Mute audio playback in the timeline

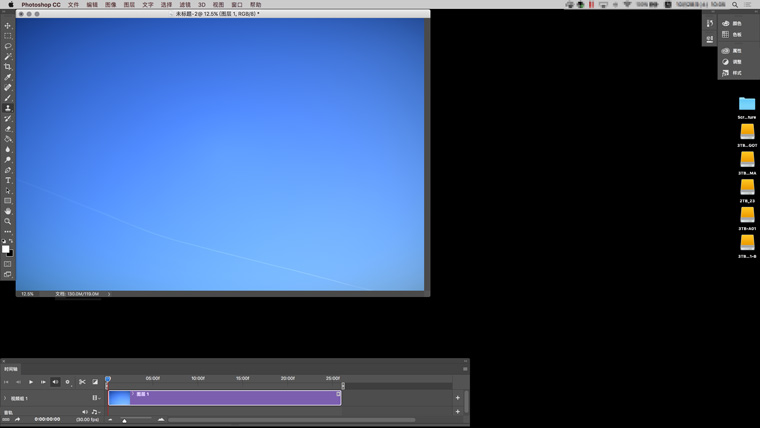55,382
